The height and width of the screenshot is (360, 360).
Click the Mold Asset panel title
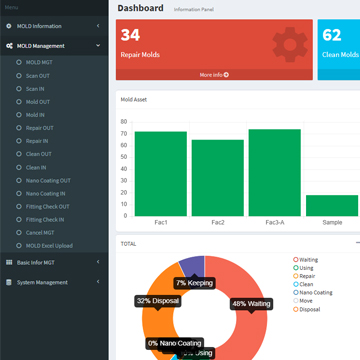134,99
